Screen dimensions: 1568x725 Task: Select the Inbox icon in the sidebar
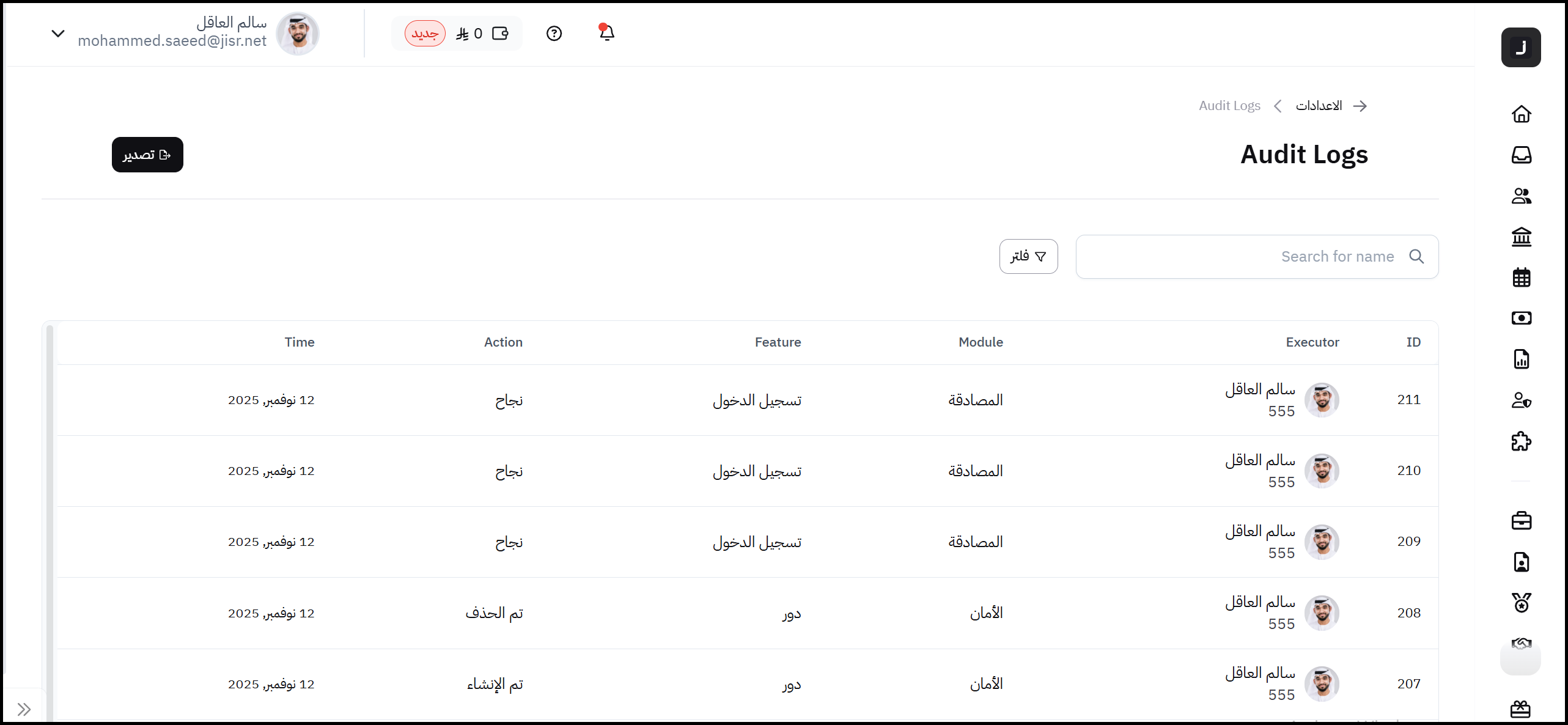coord(1522,155)
